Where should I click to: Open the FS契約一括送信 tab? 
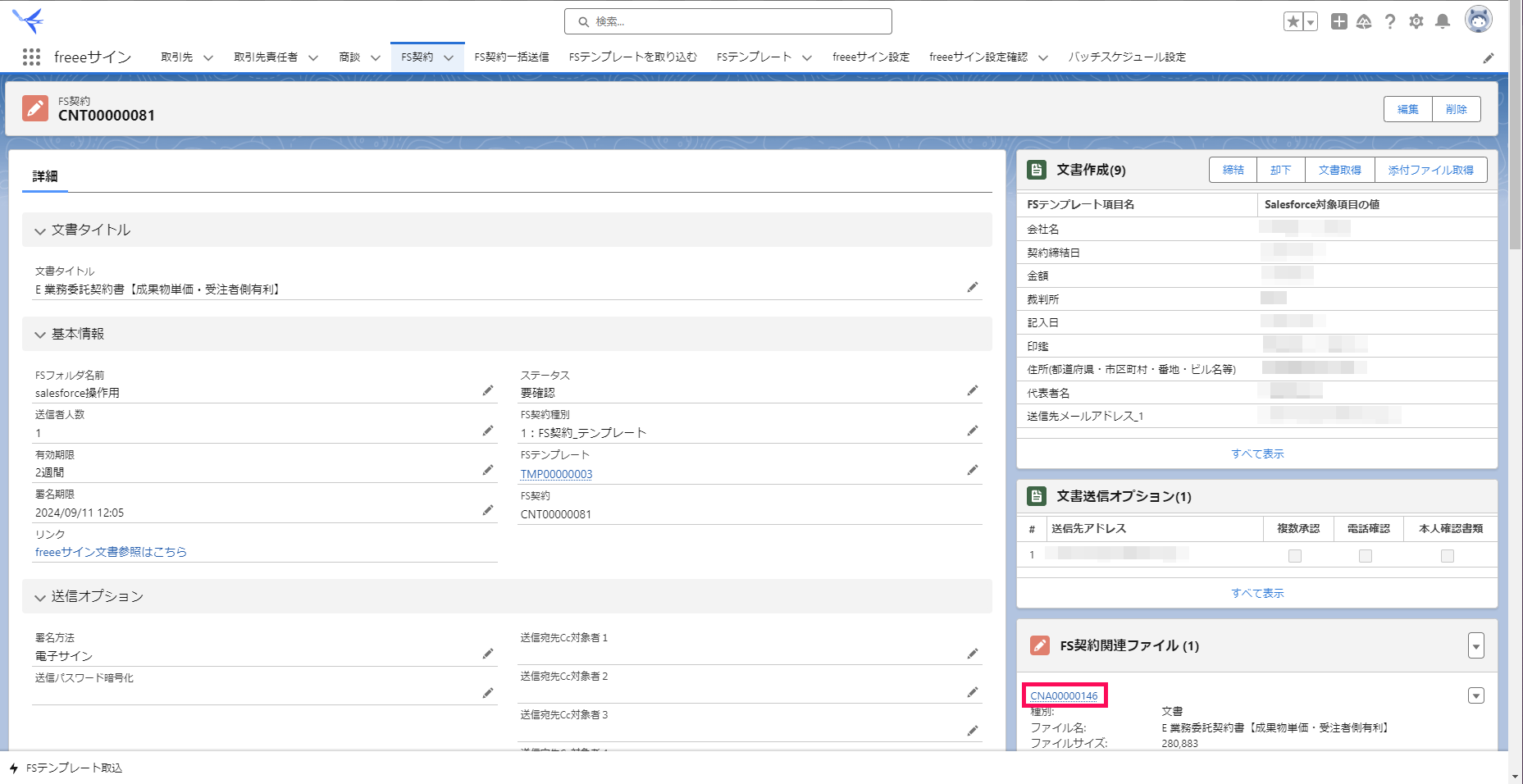512,57
